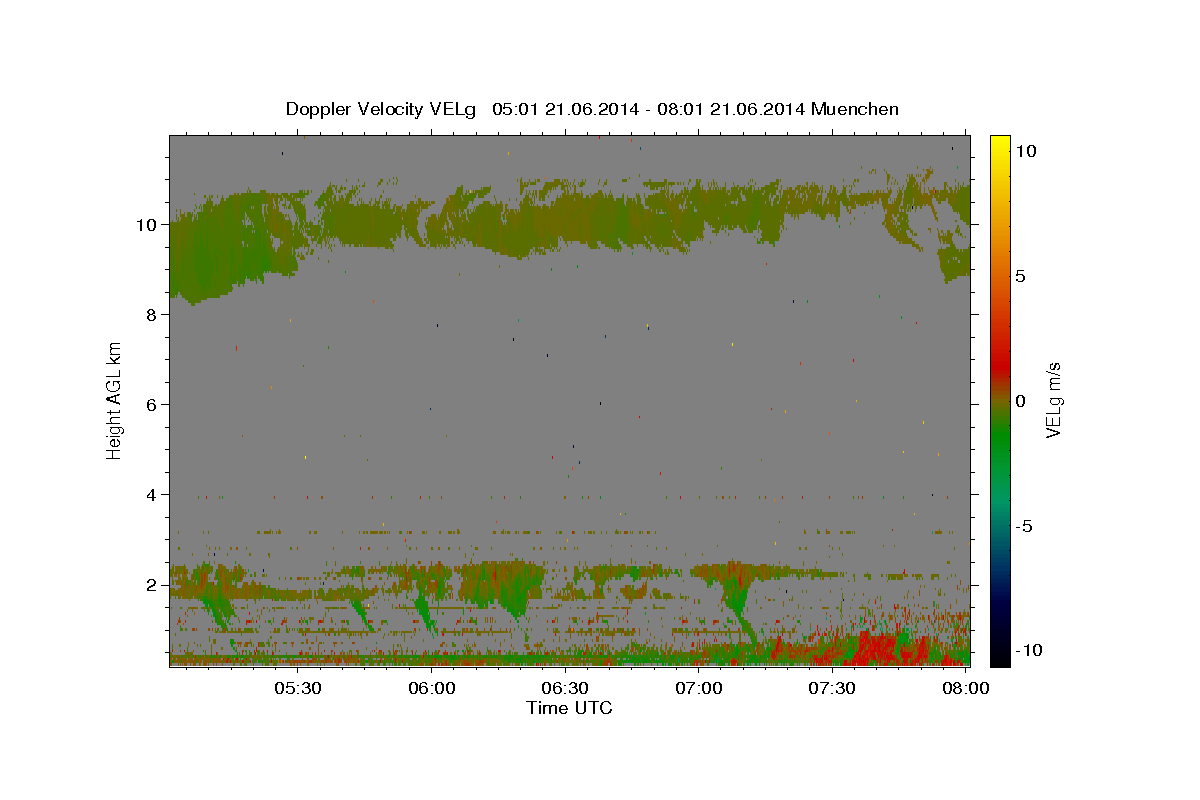Select the 06:00 time tick label
1200x800 pixels.
(431, 689)
